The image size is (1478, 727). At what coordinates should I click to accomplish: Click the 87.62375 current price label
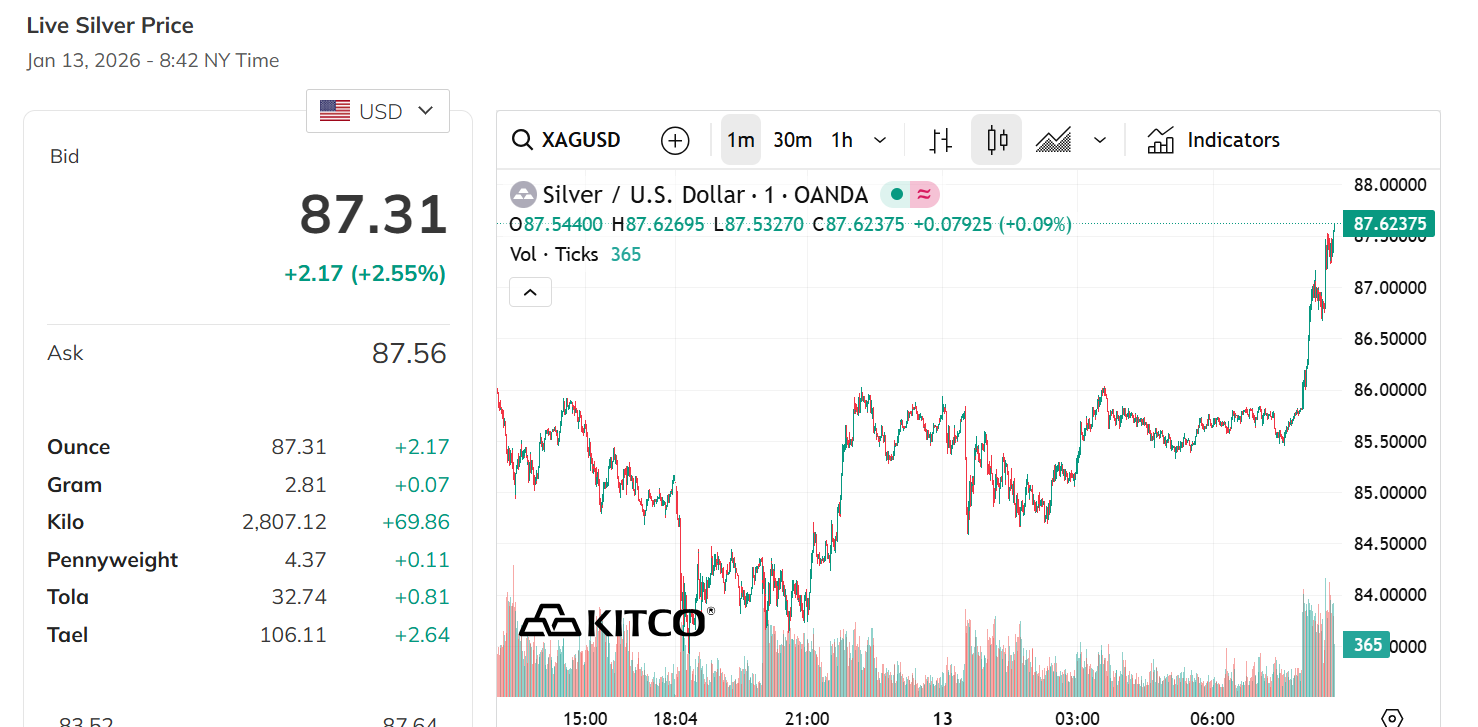pos(1389,224)
